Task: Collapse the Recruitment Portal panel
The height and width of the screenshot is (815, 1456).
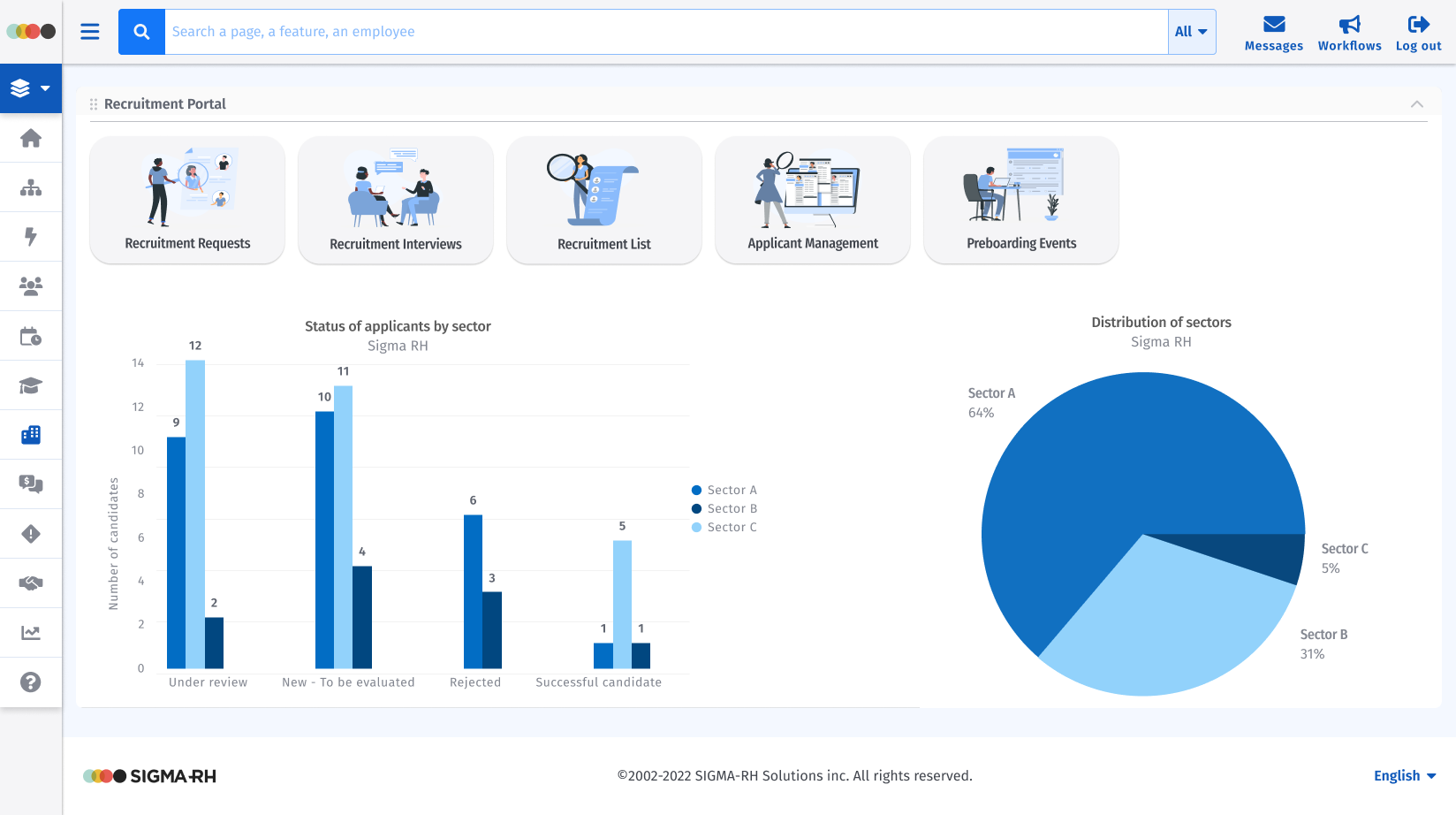Action: [1417, 104]
